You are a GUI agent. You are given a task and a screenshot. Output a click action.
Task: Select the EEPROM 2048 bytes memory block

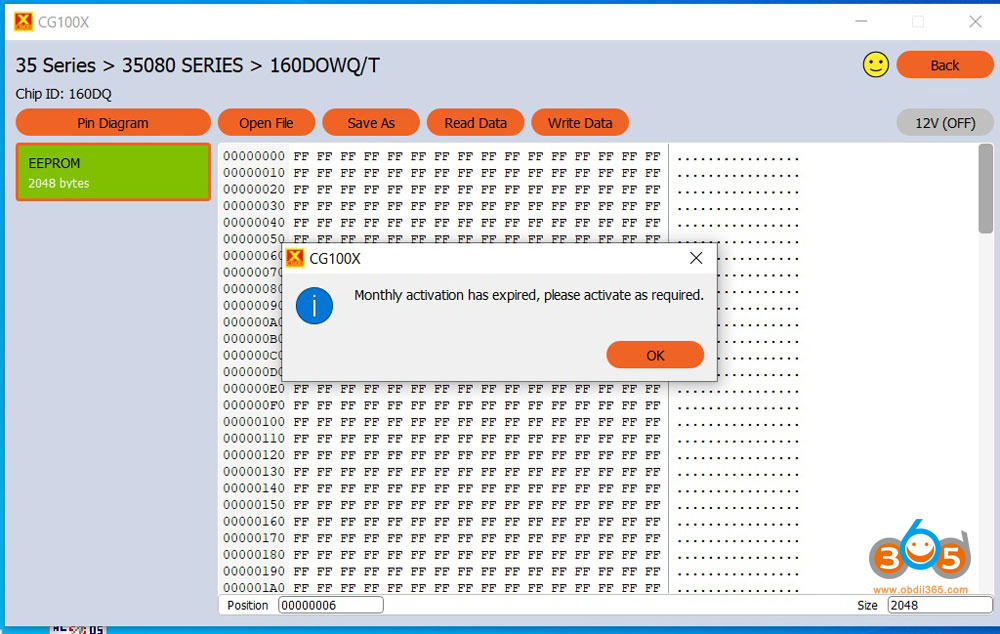coord(113,172)
